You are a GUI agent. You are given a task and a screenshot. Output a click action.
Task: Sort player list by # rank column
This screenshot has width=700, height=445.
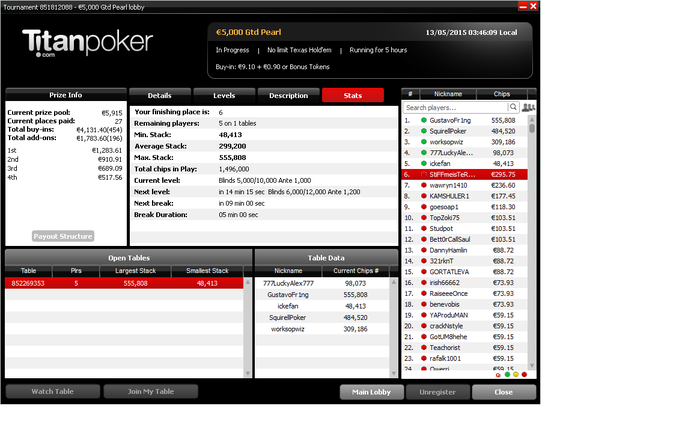[x=410, y=94]
